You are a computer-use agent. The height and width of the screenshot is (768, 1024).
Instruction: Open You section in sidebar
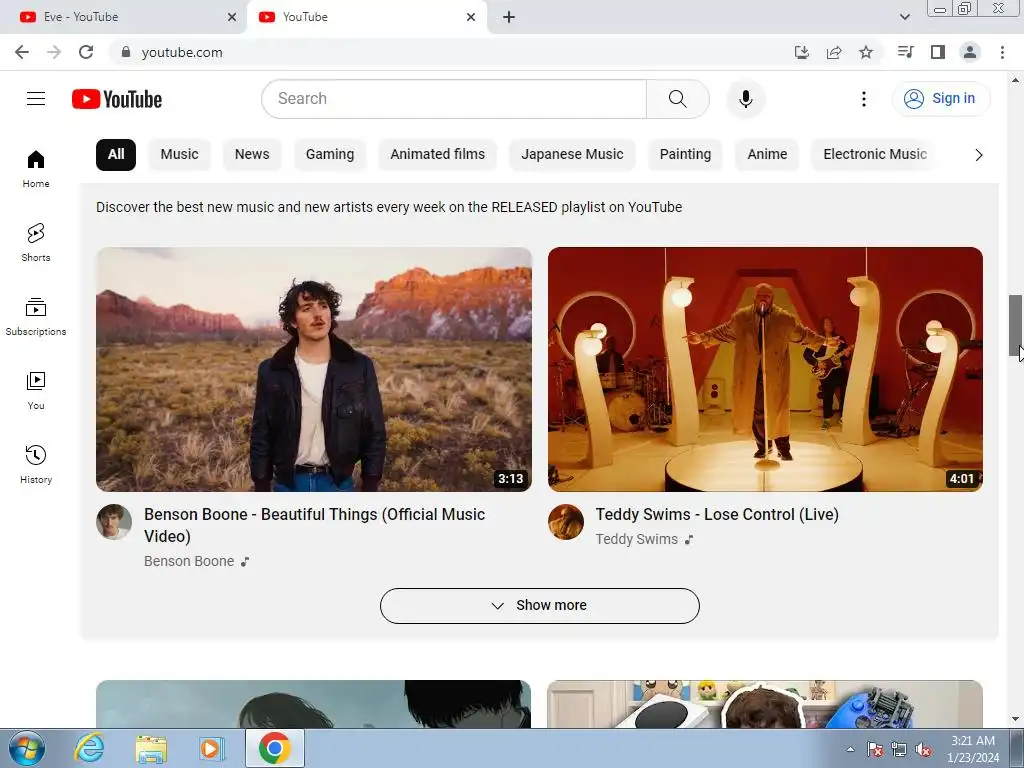36,391
